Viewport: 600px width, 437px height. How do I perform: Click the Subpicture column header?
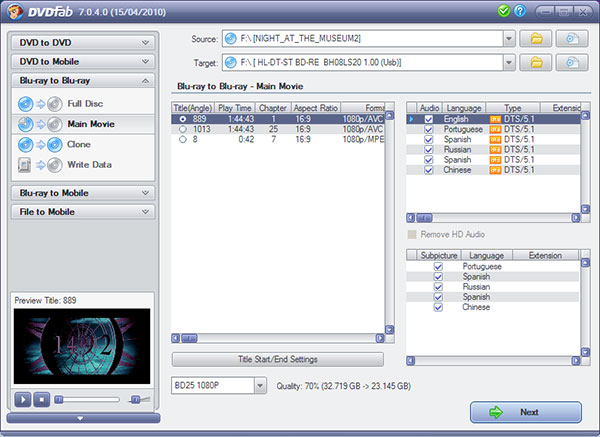coord(439,255)
